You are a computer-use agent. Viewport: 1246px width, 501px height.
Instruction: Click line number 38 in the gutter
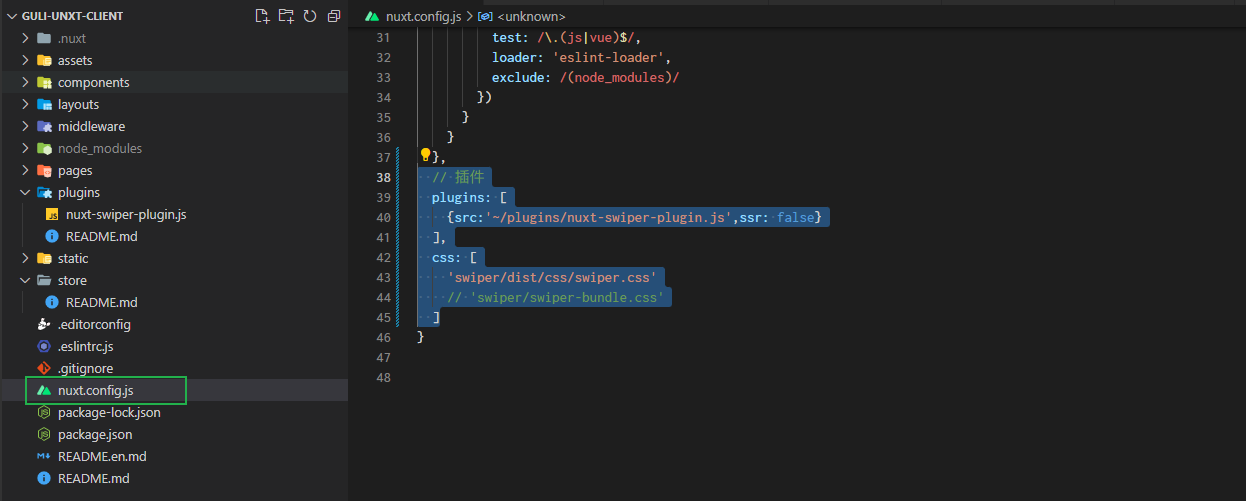382,177
